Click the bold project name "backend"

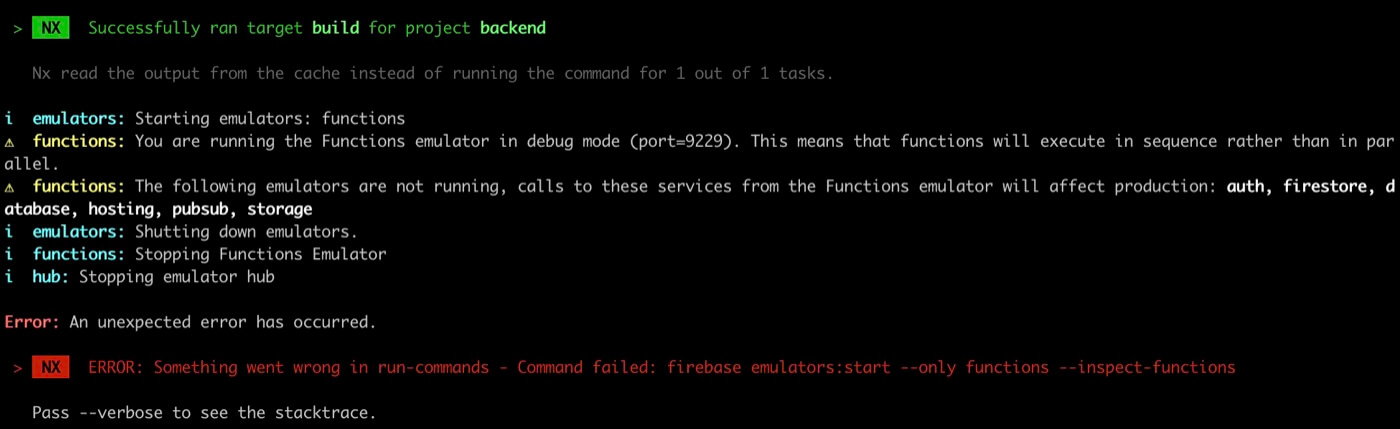tap(513, 28)
